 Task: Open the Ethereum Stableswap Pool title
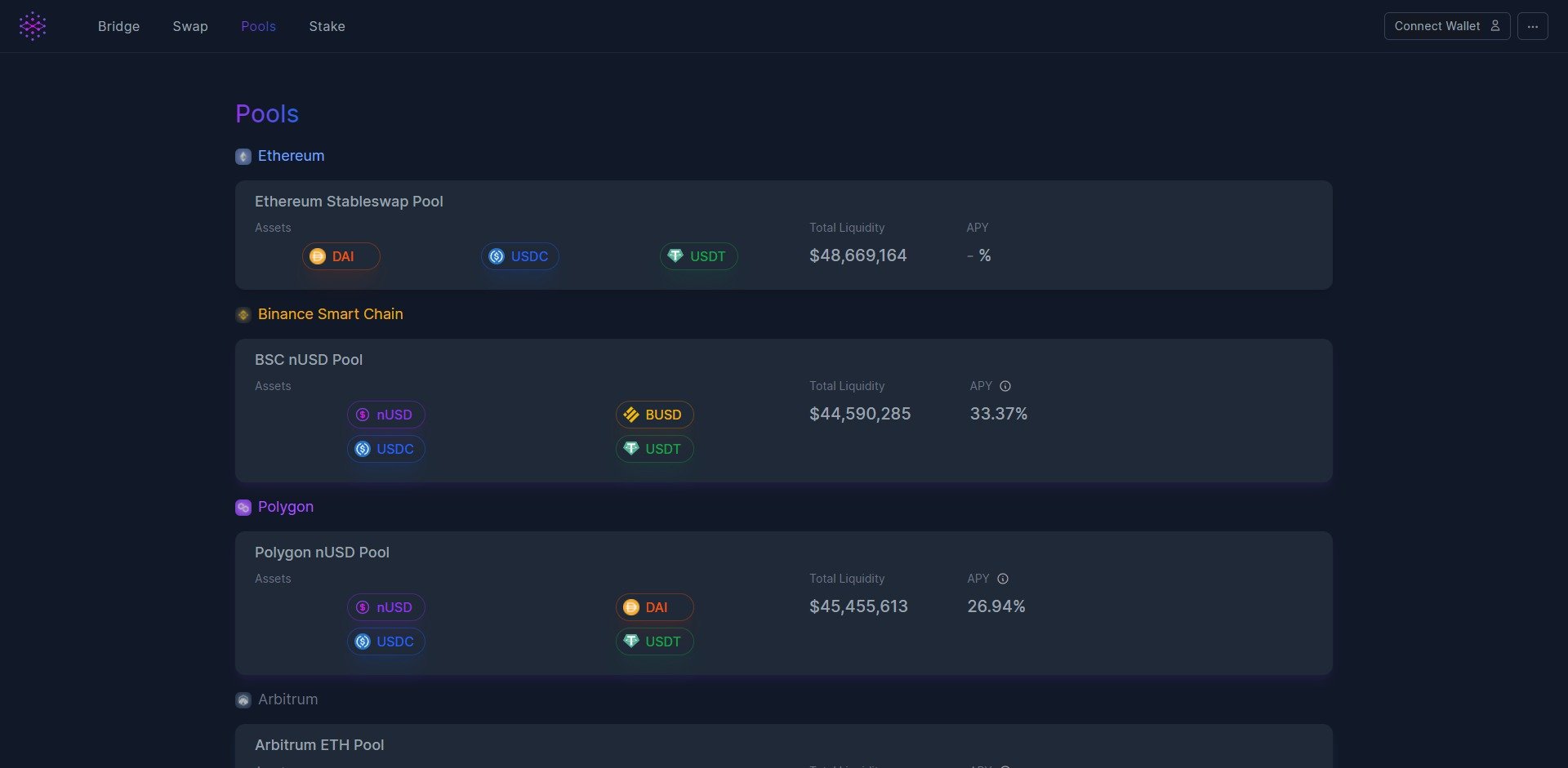(x=349, y=202)
